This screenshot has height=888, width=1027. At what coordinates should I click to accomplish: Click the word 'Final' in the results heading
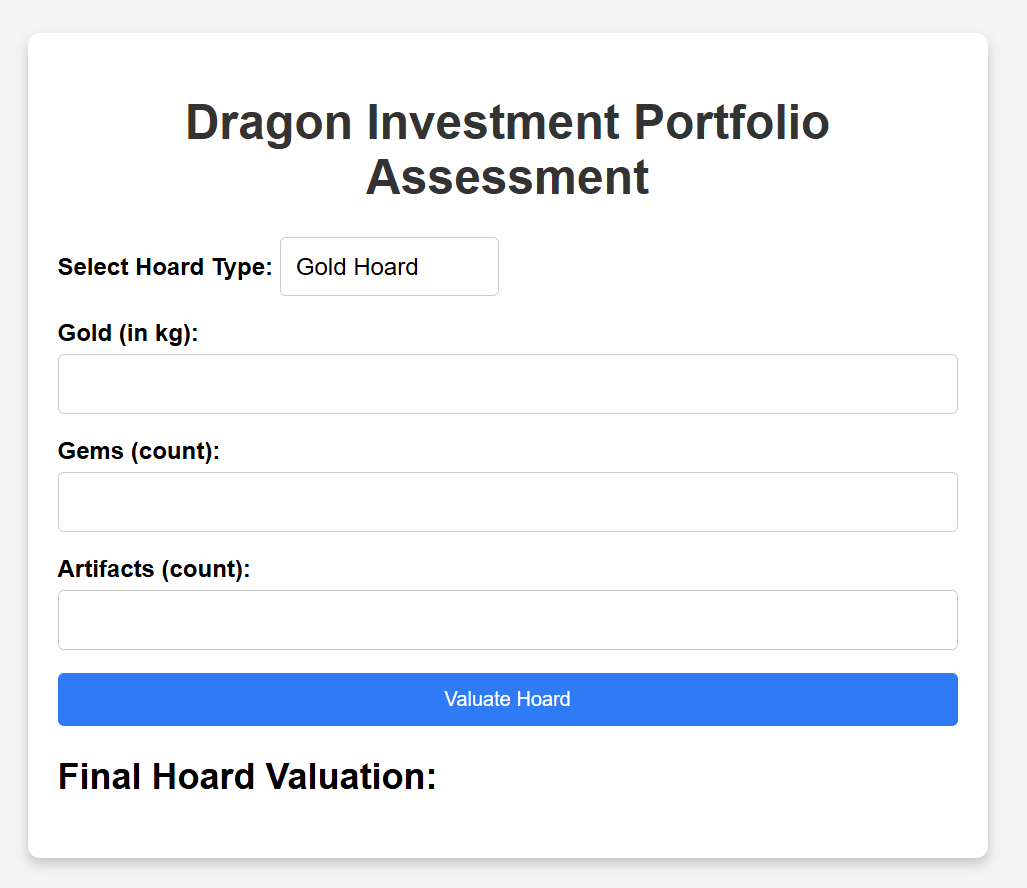coord(100,777)
